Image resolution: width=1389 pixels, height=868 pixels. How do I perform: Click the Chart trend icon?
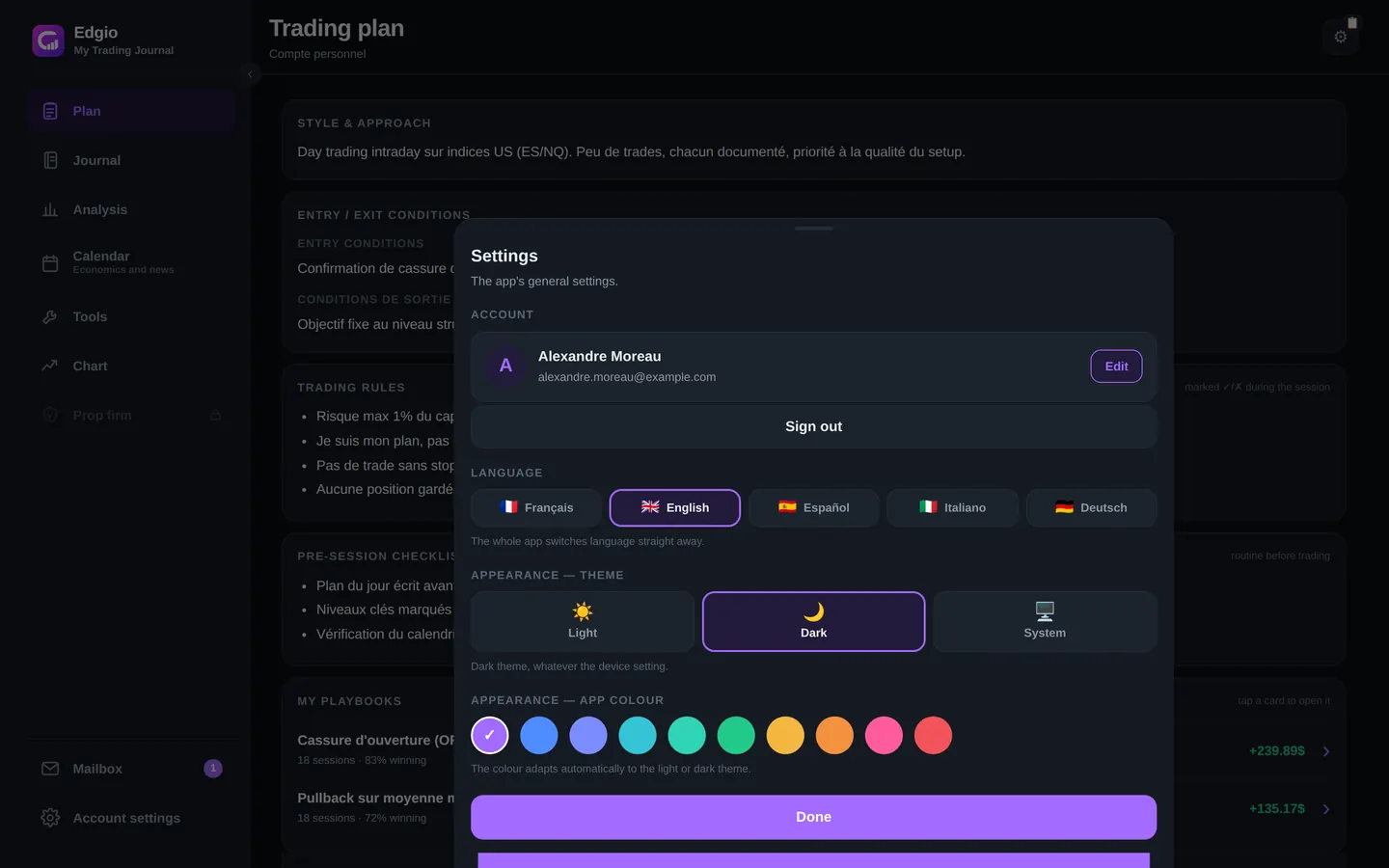point(50,366)
